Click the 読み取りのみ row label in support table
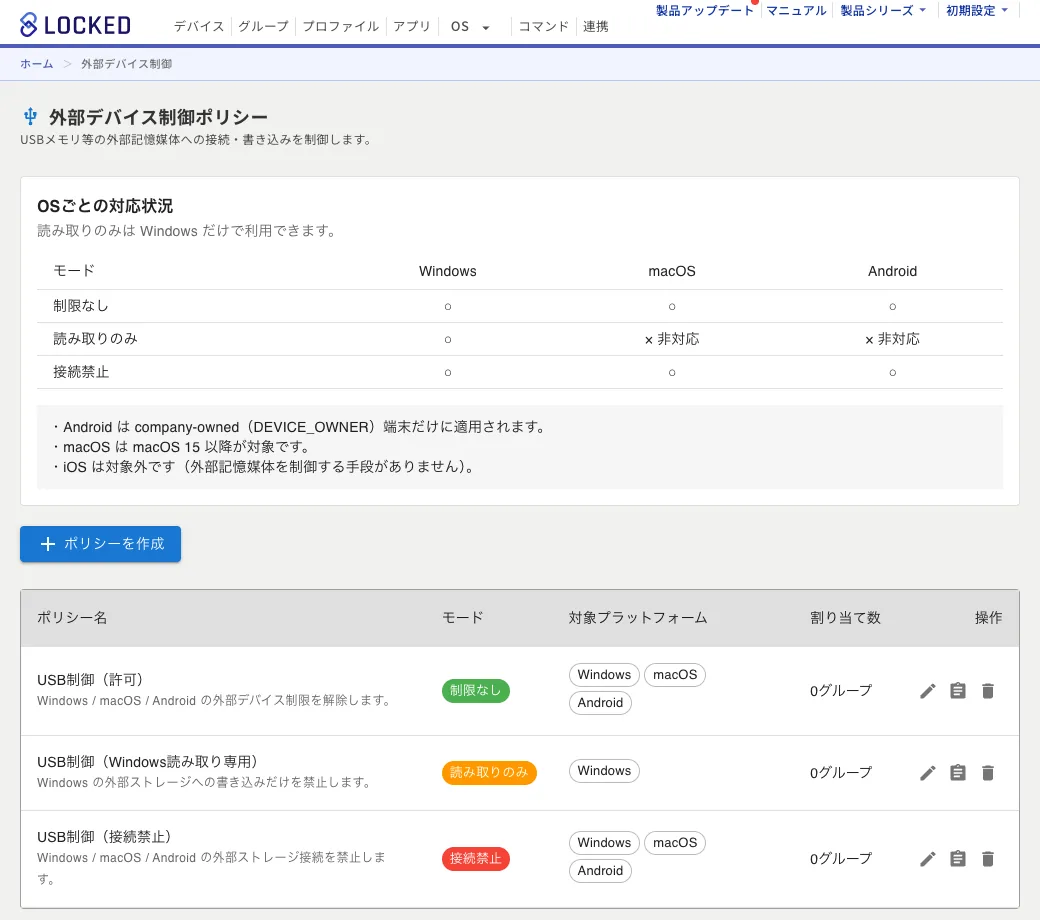The height and width of the screenshot is (920, 1040). (96, 339)
